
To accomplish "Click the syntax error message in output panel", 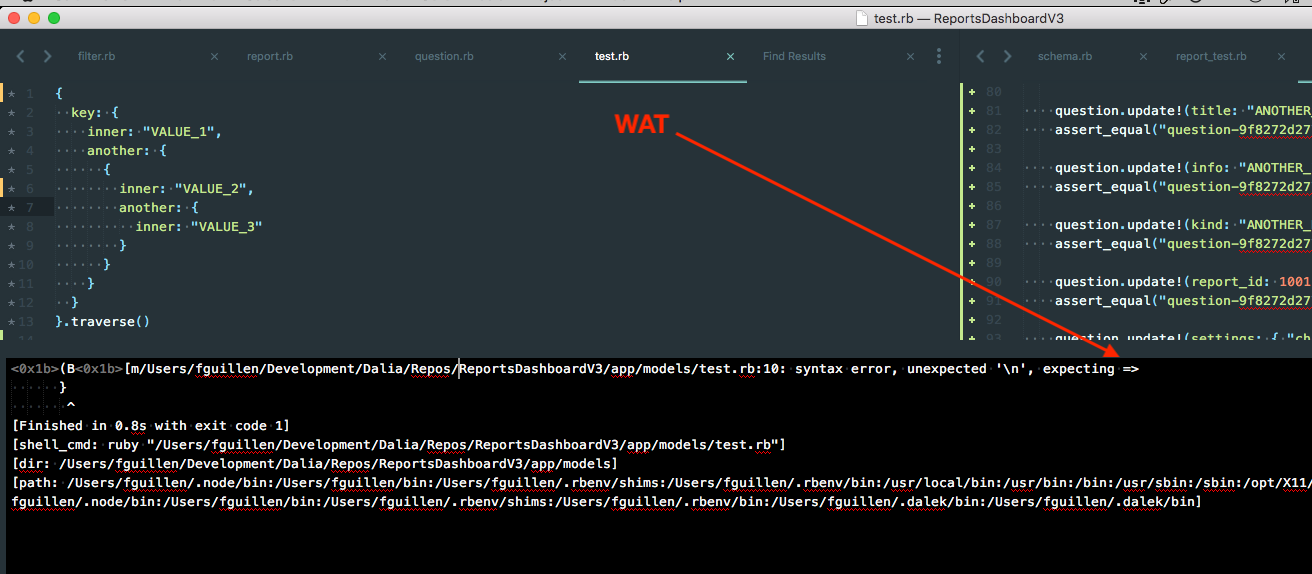I will tap(575, 369).
